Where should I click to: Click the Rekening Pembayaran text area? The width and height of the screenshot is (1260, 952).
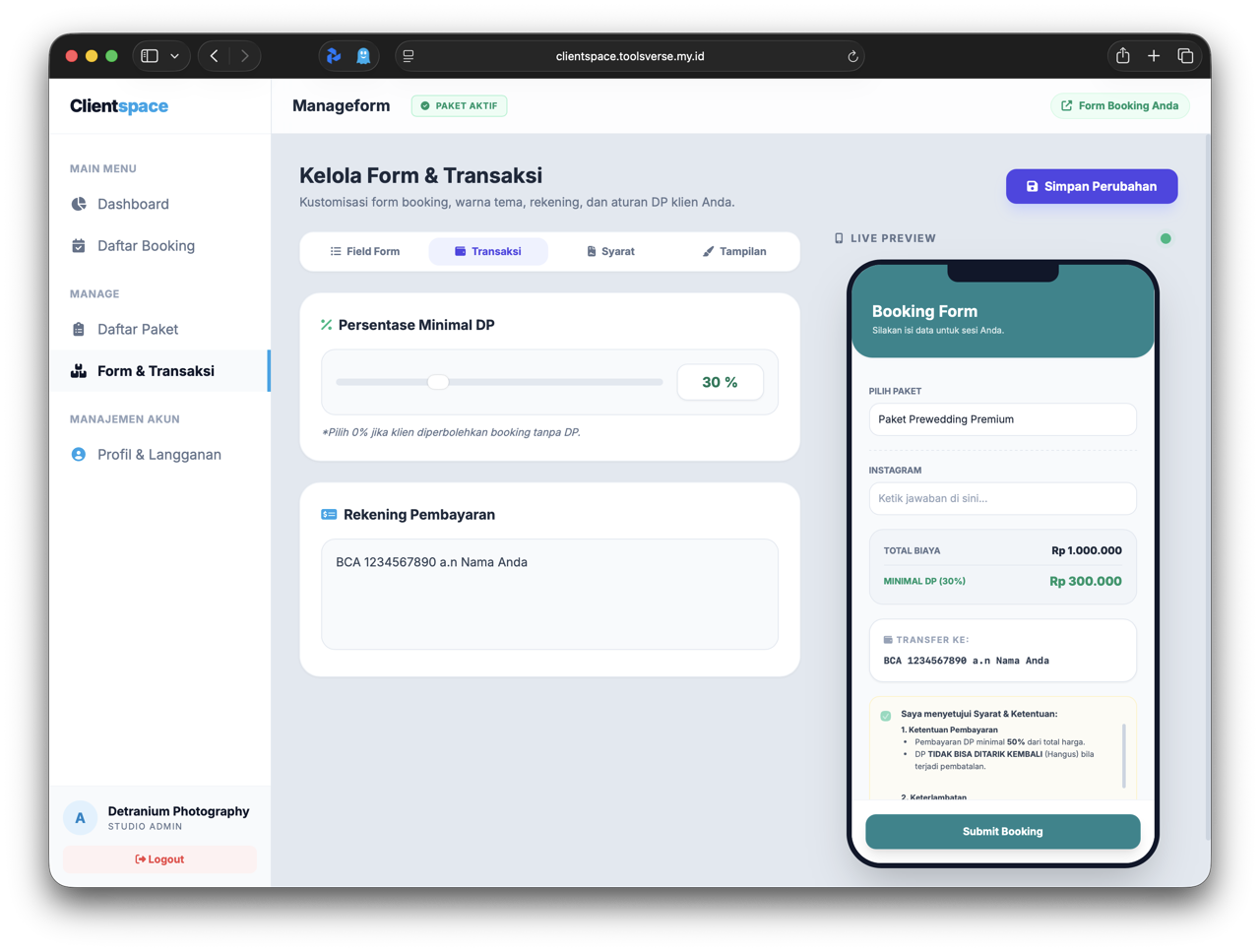click(x=549, y=594)
